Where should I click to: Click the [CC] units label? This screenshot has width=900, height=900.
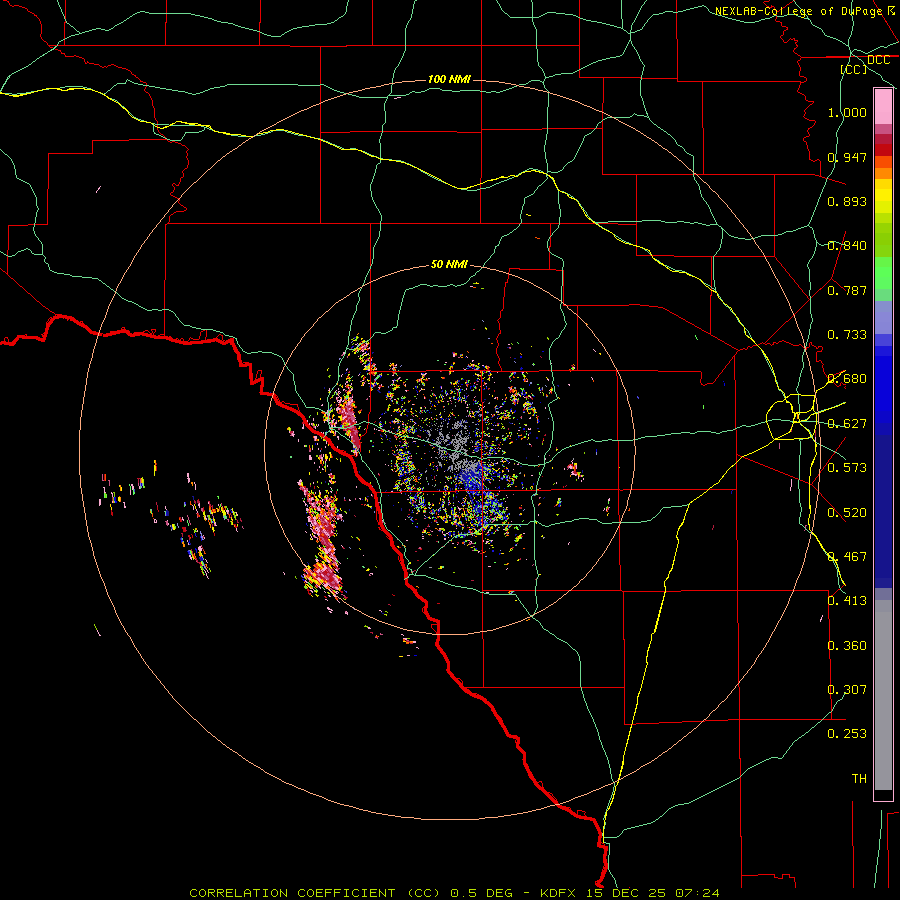click(854, 69)
